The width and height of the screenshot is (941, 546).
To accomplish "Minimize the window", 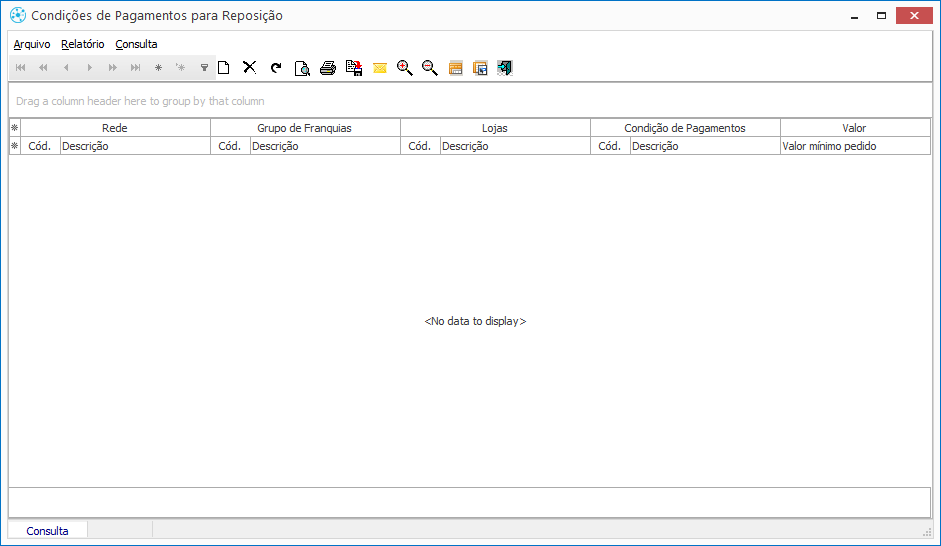I will 854,16.
